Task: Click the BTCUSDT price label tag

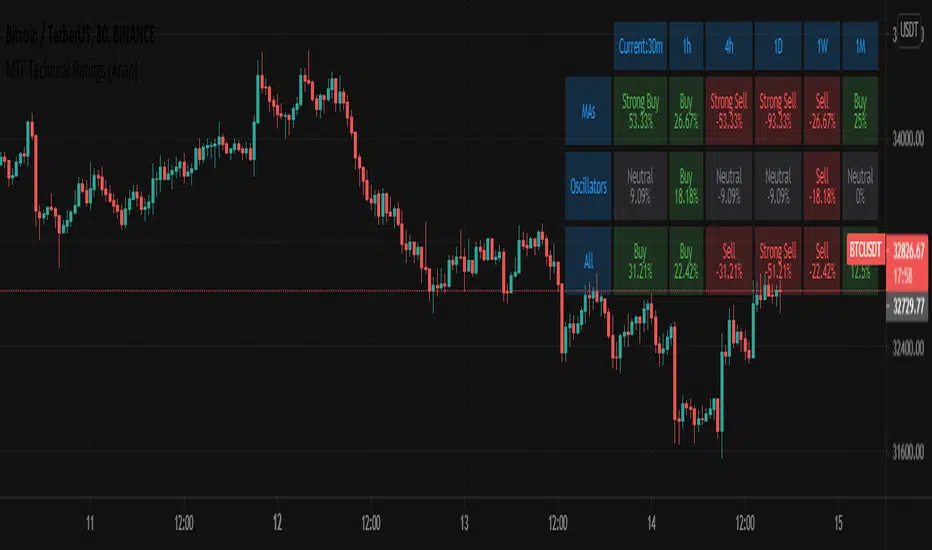Action: point(865,246)
